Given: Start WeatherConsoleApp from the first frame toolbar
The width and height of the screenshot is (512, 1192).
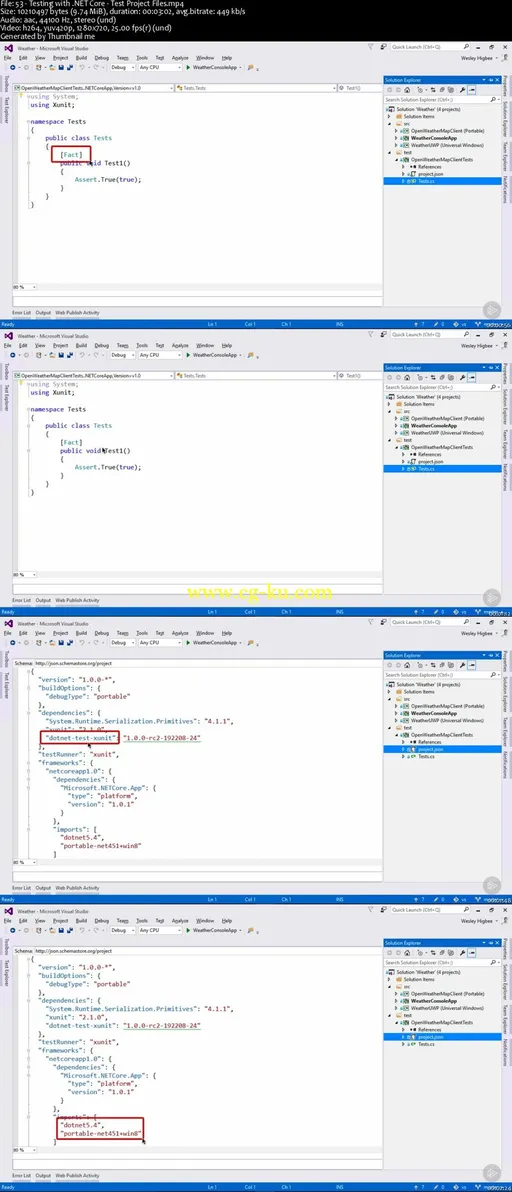Looking at the screenshot, I should 214,67.
